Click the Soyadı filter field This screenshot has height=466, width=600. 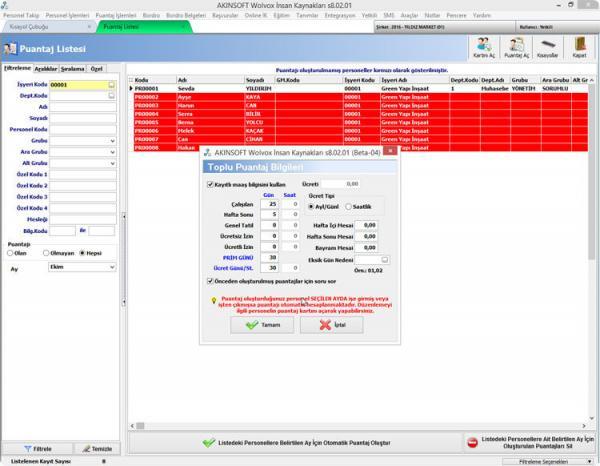(x=83, y=118)
